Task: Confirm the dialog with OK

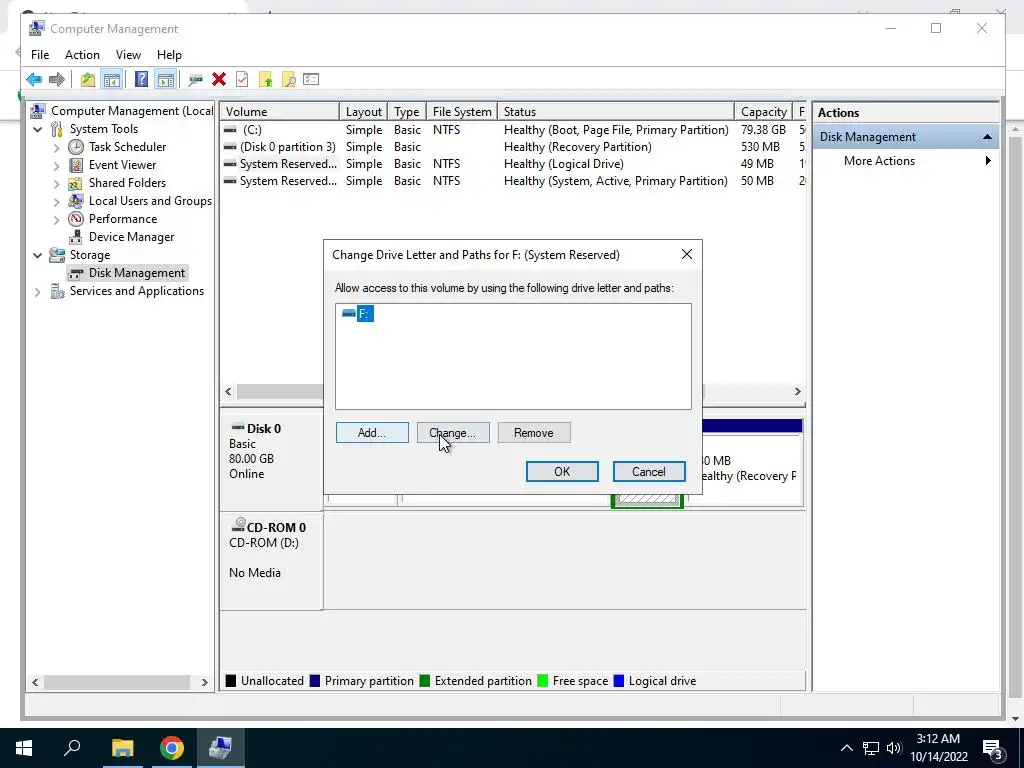Action: (562, 472)
